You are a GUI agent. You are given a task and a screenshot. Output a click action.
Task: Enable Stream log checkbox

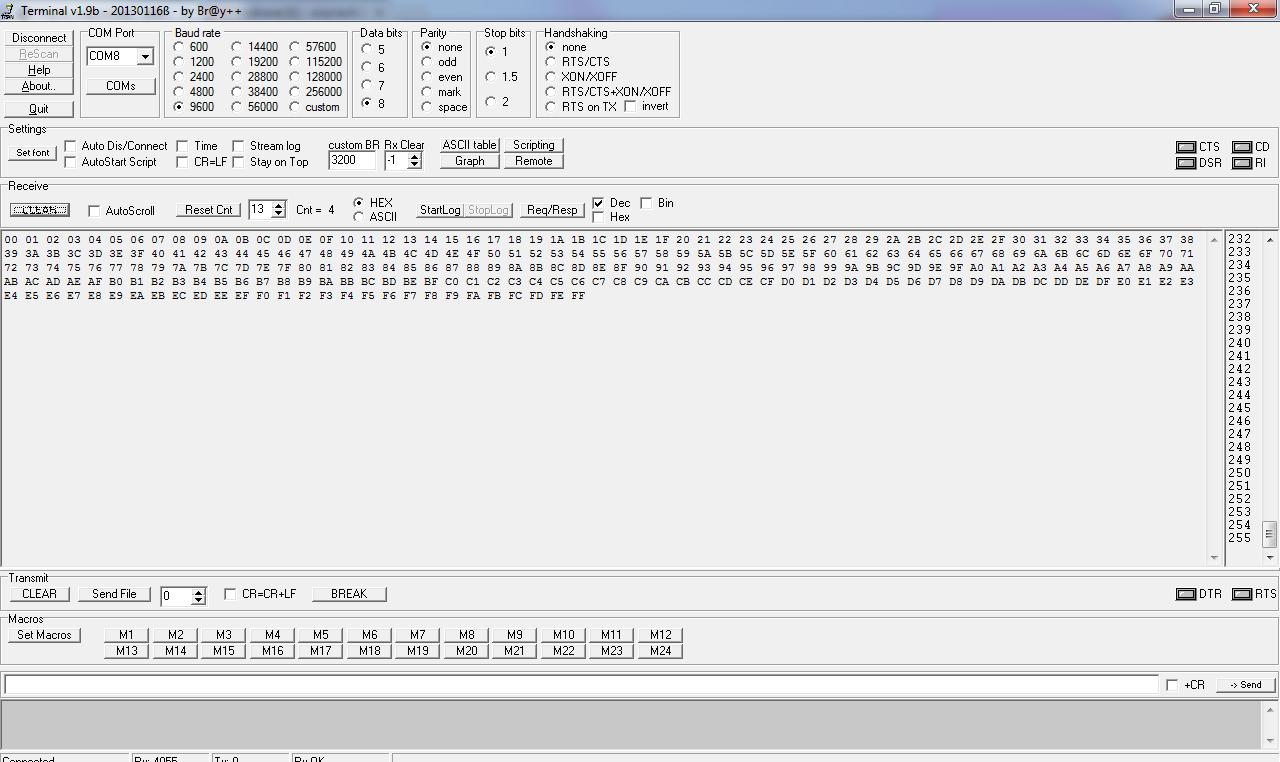click(x=238, y=146)
